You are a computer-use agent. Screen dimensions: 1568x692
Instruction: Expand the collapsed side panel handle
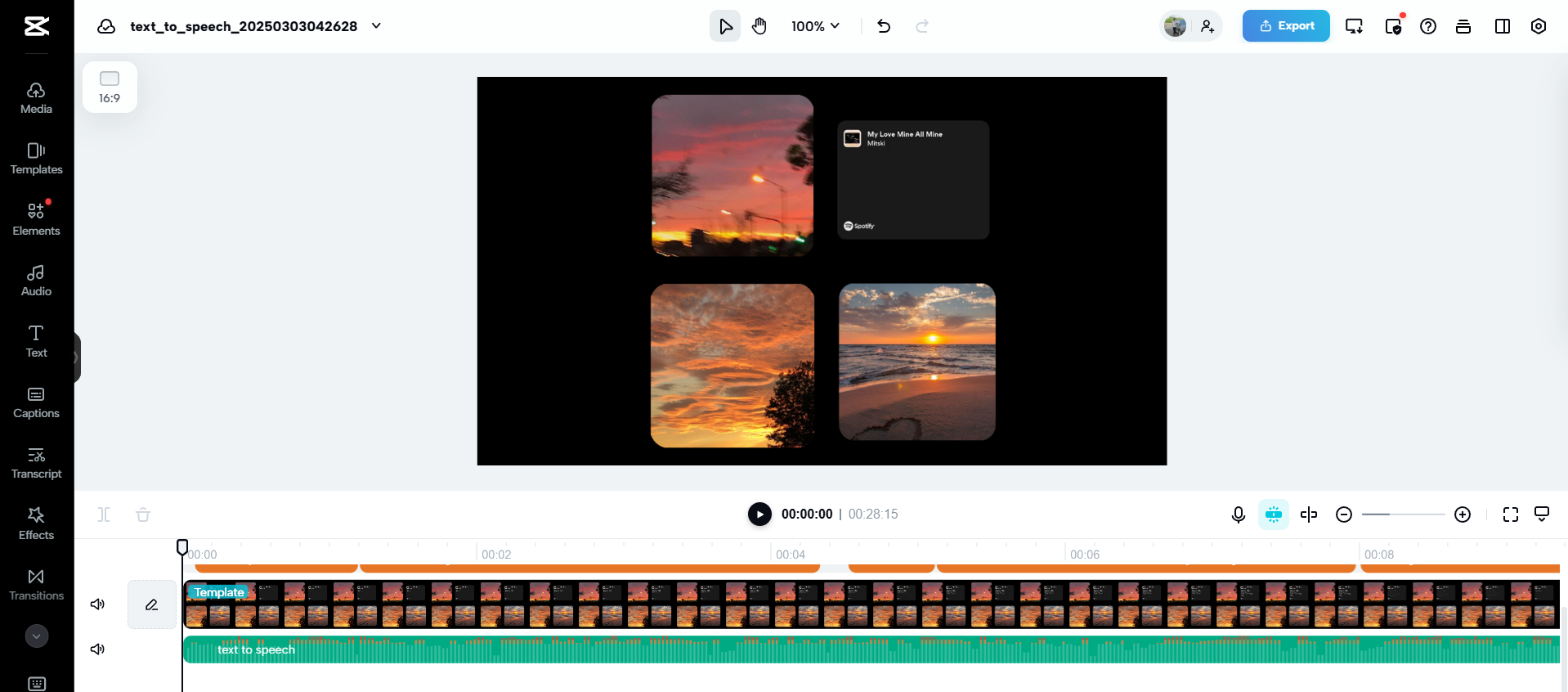pyautogui.click(x=77, y=357)
